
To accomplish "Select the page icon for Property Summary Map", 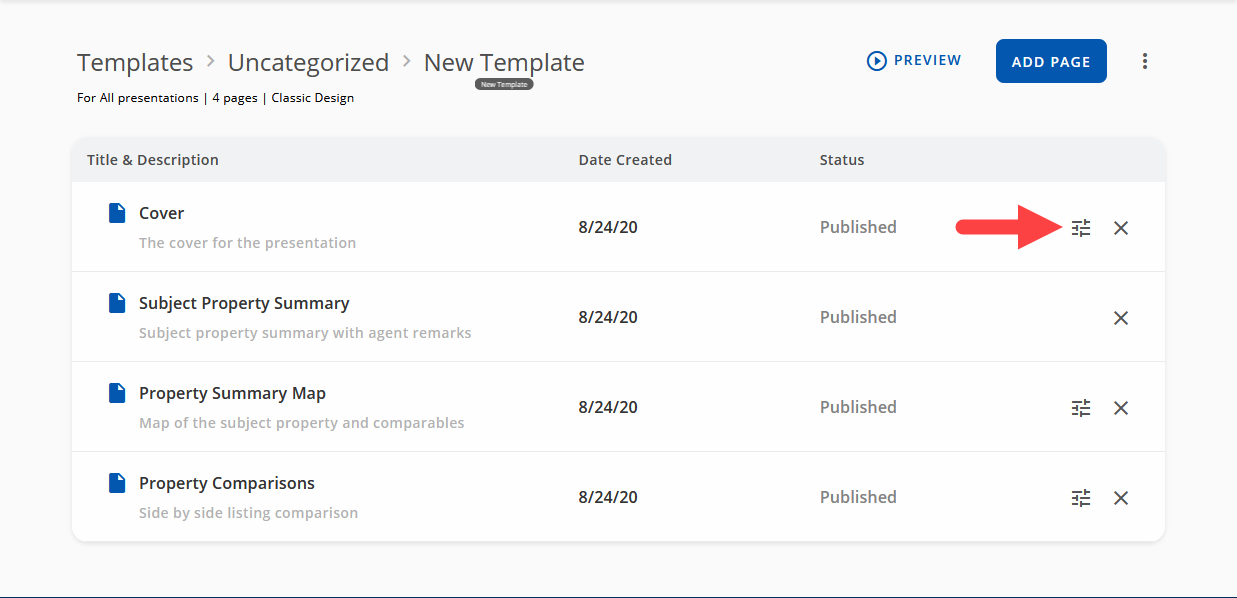I will (116, 392).
